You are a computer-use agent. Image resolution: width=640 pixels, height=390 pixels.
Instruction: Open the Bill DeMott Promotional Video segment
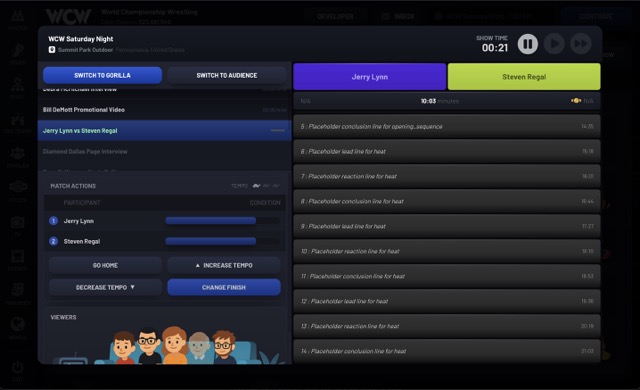coord(164,110)
